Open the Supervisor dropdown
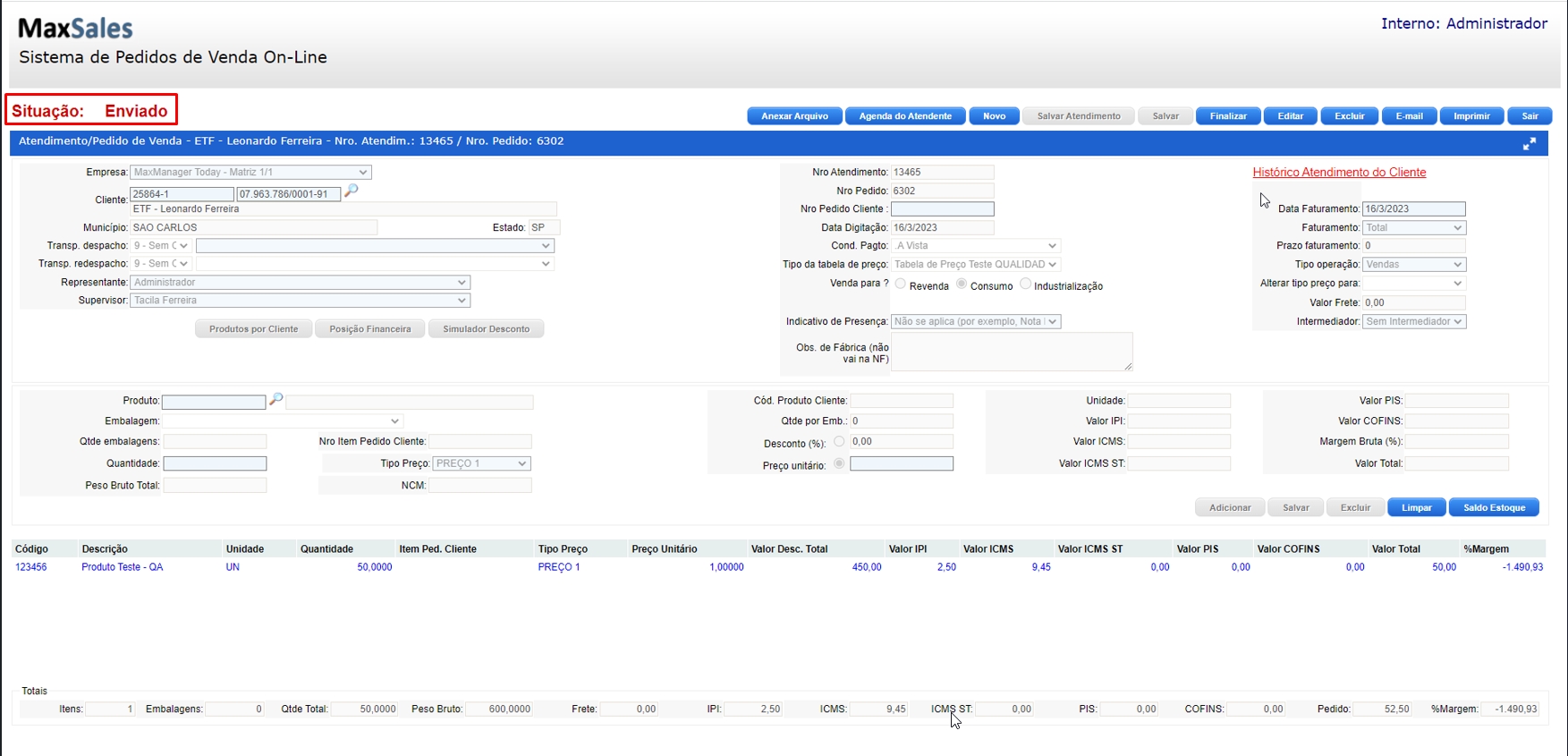Image resolution: width=1568 pixels, height=756 pixels. 300,301
